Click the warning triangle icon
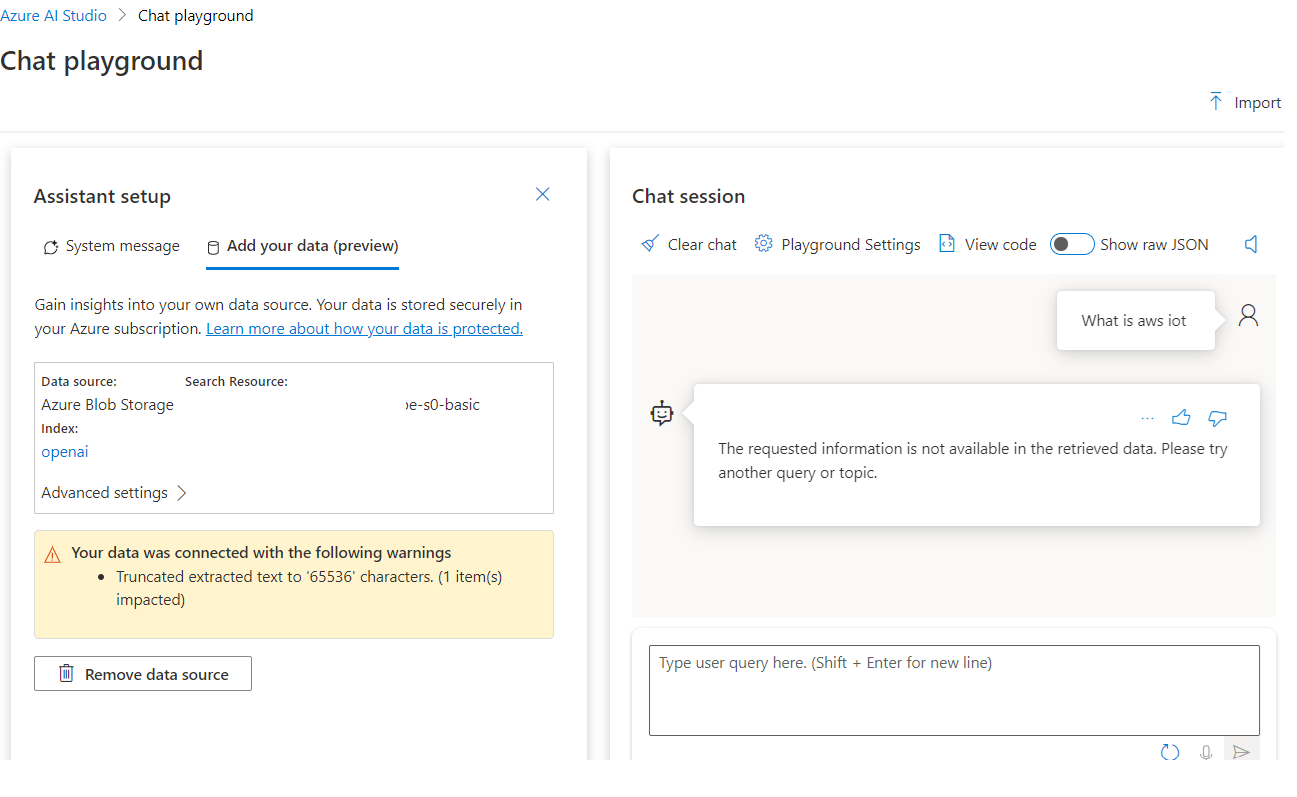1297x797 pixels. click(x=53, y=554)
